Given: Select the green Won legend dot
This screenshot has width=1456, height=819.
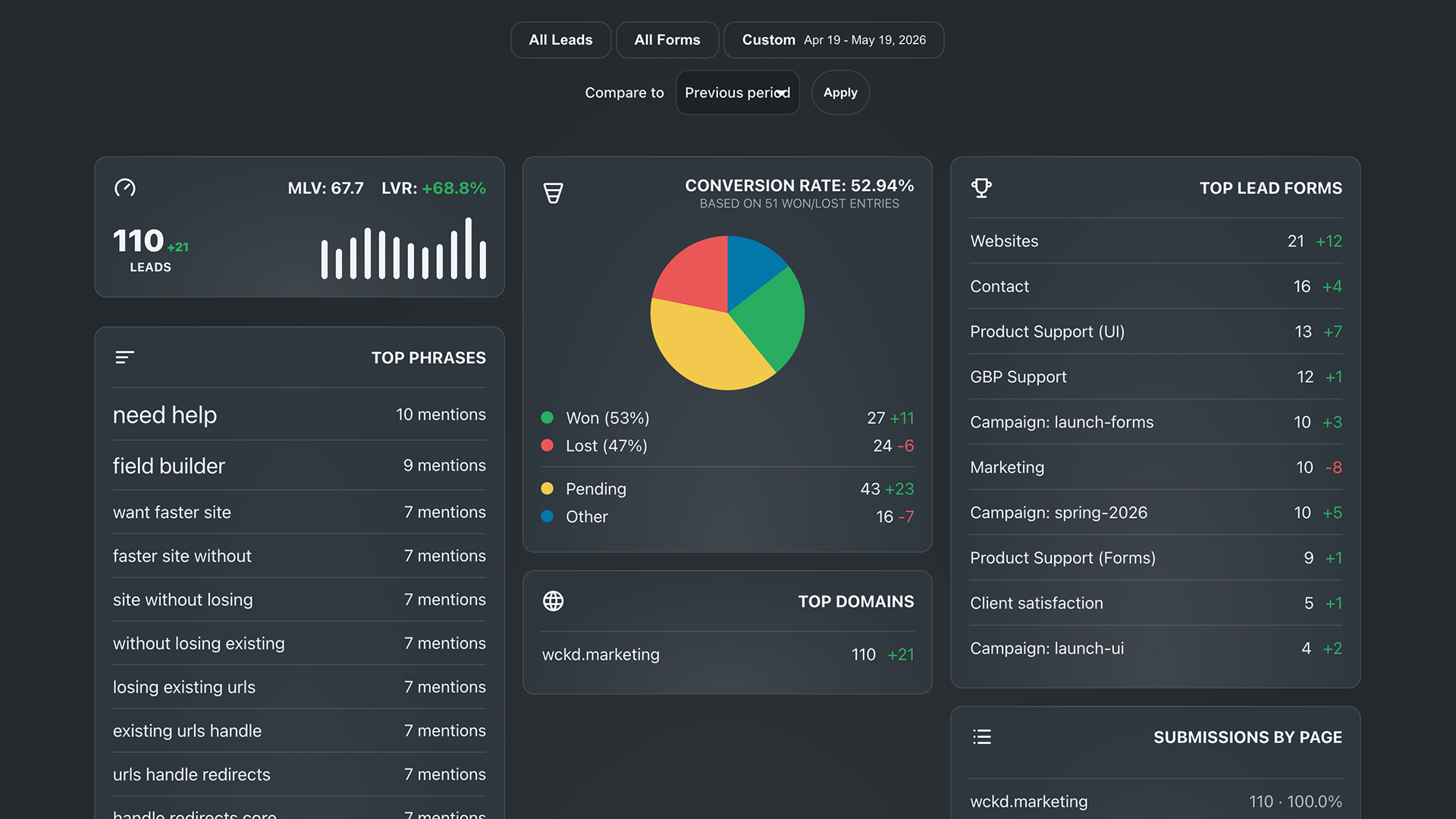Looking at the screenshot, I should [547, 418].
